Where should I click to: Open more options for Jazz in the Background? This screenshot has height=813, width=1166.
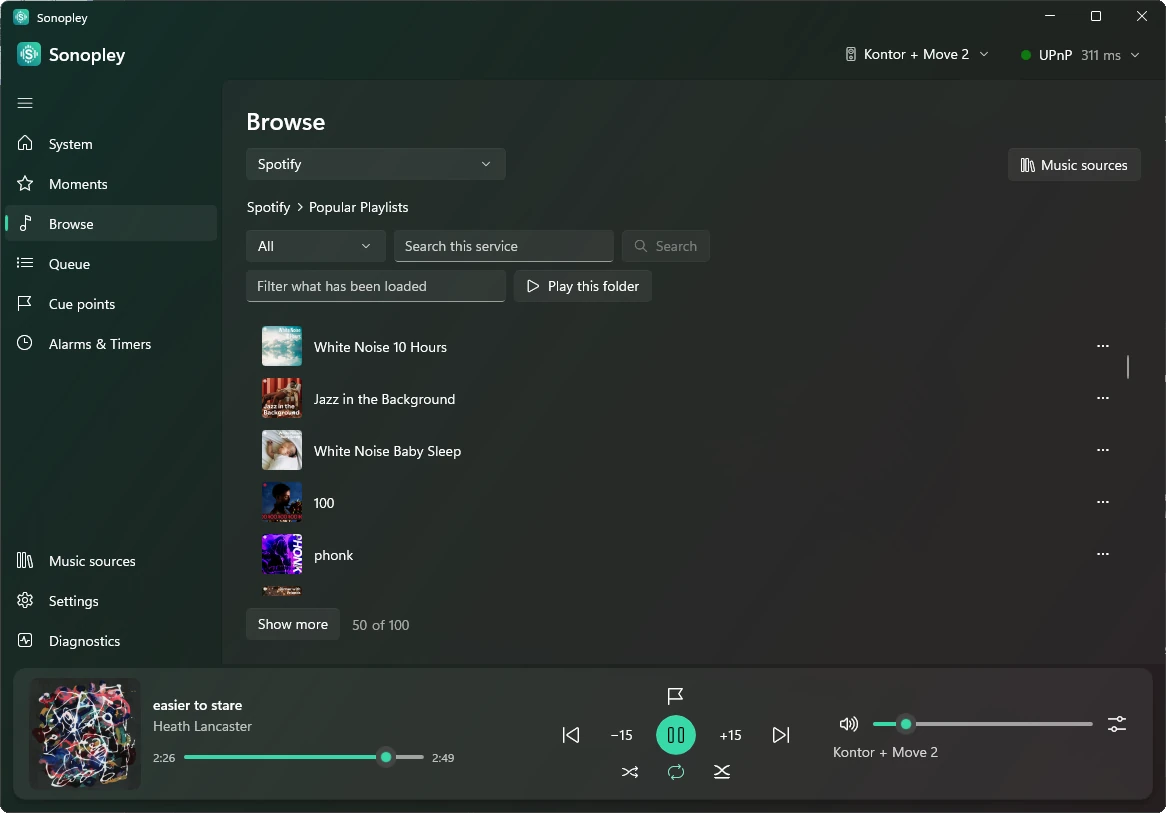coord(1103,398)
